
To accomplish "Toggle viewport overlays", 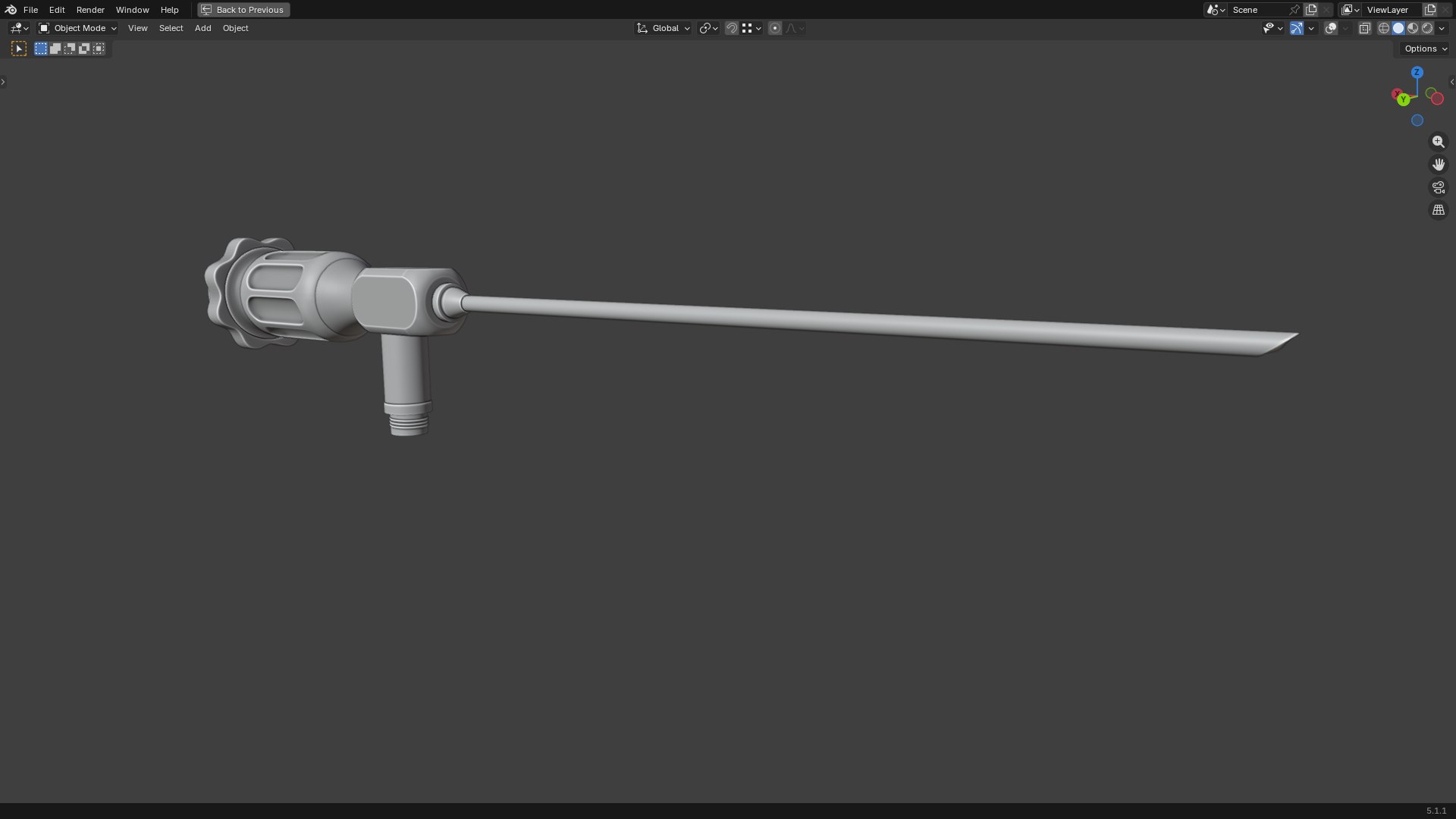I will click(1331, 28).
